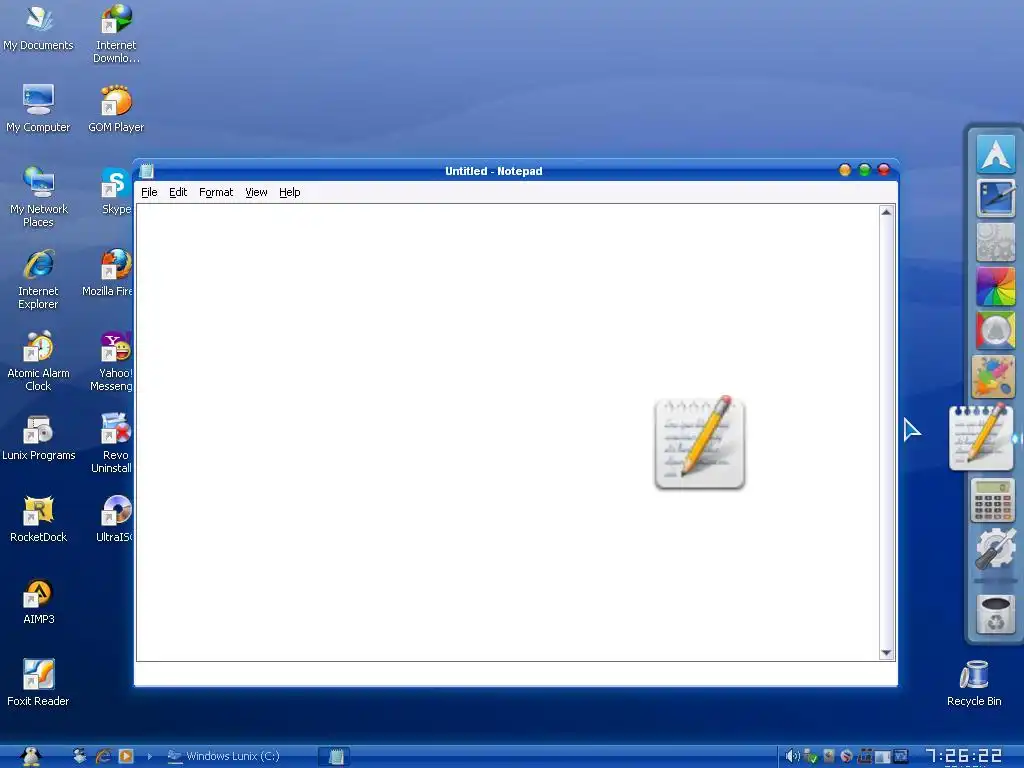This screenshot has height=768, width=1024.
Task: Open the paint splatter dock icon
Action: point(993,376)
